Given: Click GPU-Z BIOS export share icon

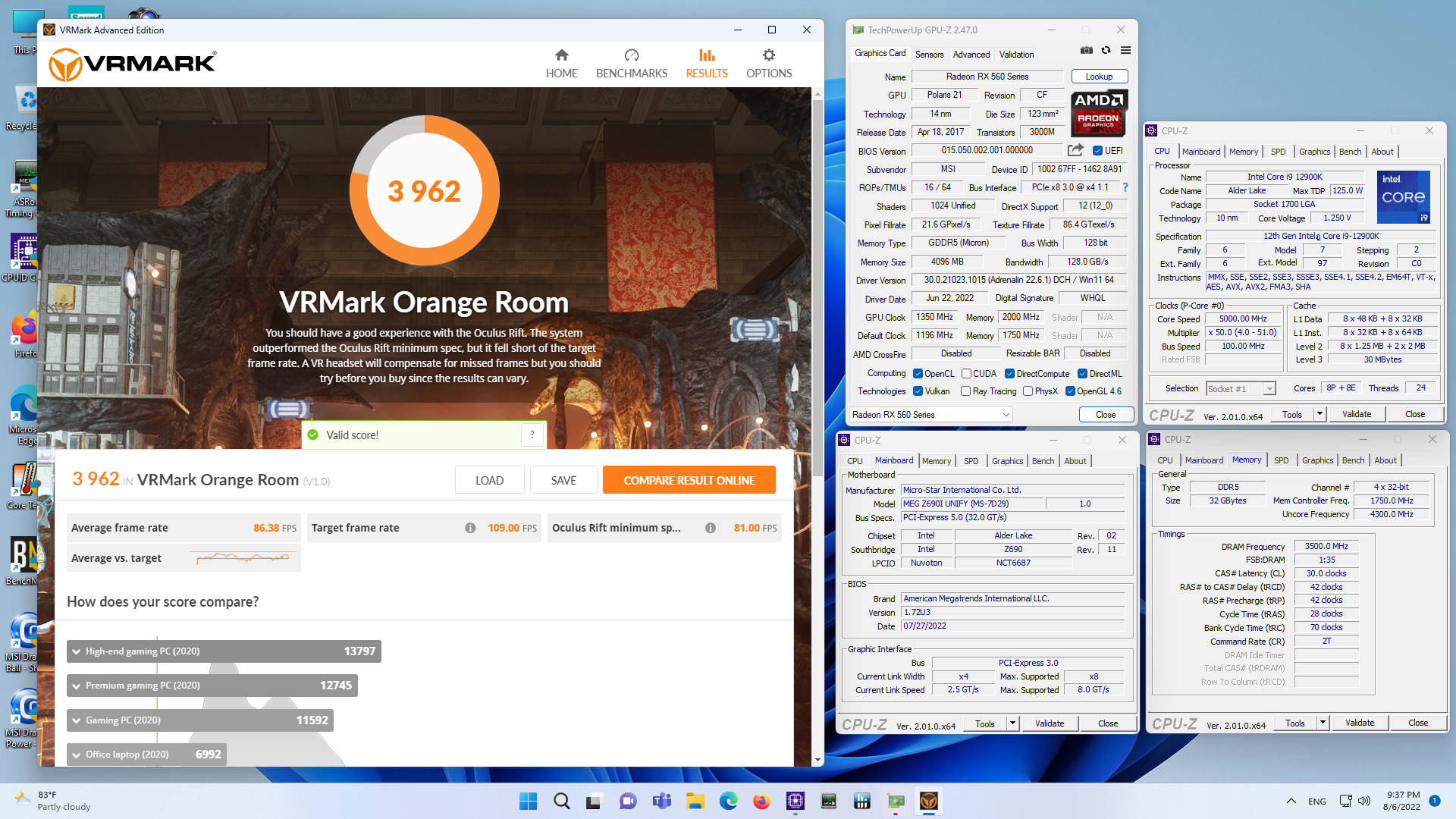Looking at the screenshot, I should [x=1075, y=150].
